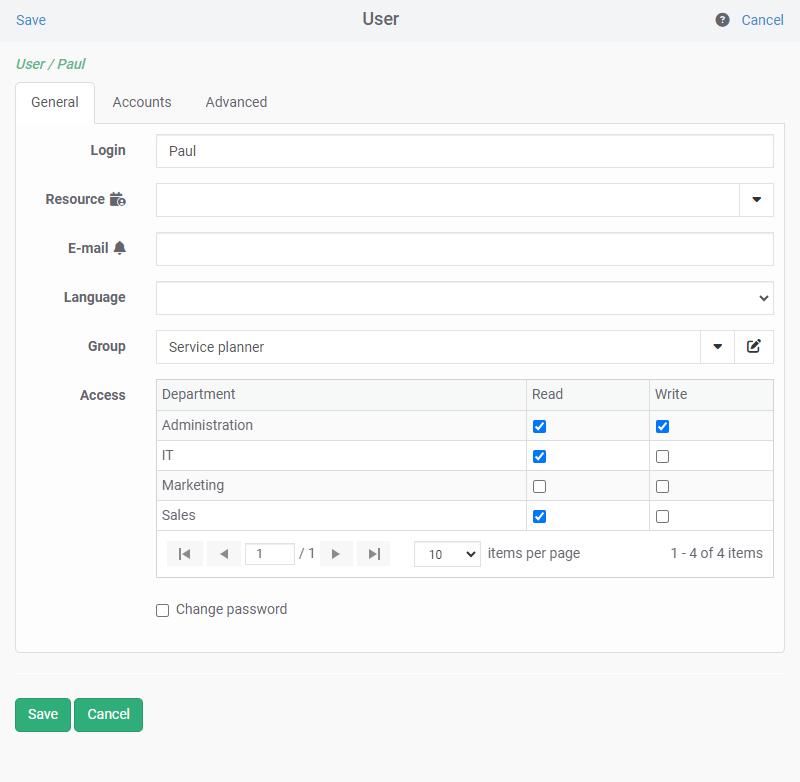
Task: Expand the Resource dropdown arrow
Action: (x=757, y=199)
